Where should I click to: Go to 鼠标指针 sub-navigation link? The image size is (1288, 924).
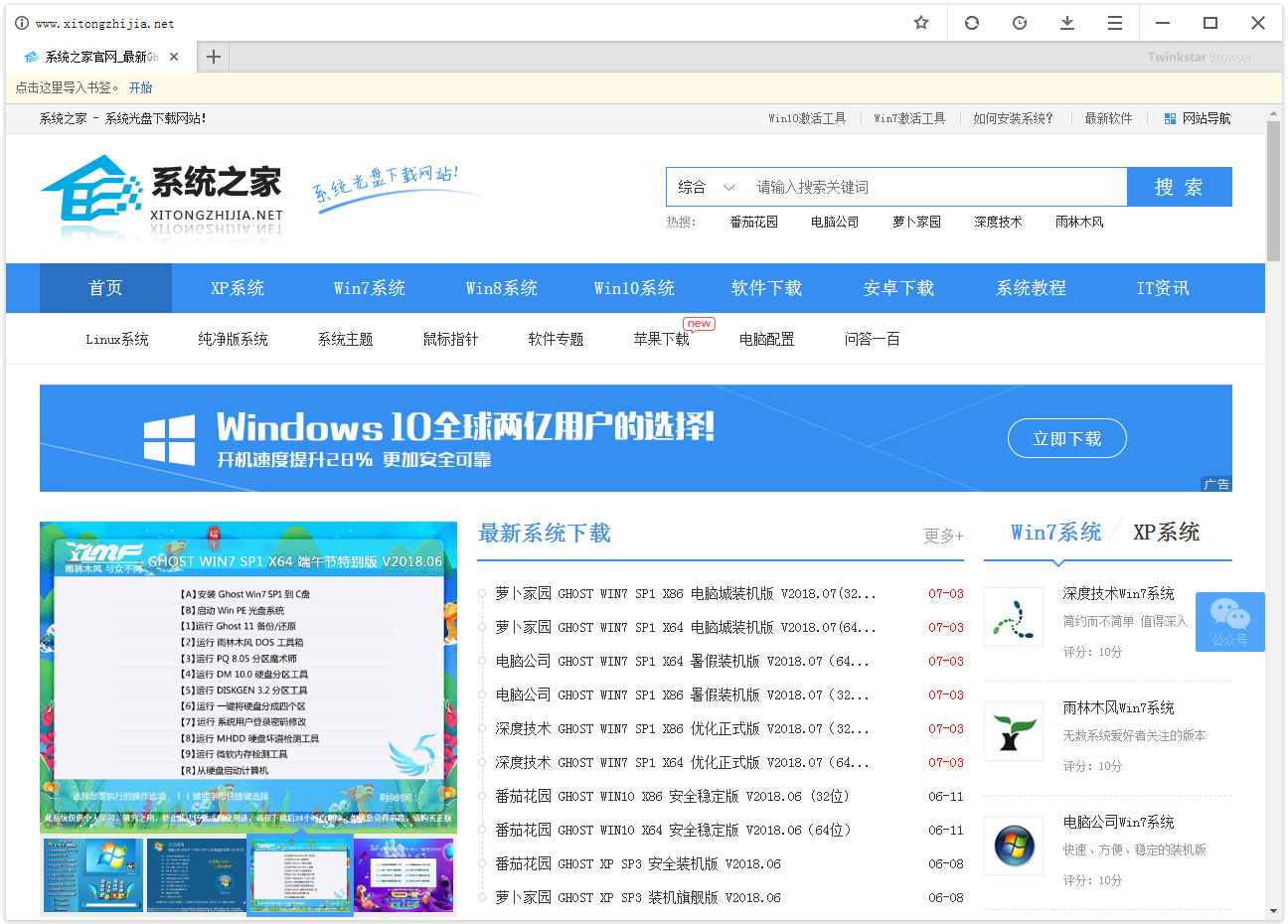(x=450, y=339)
